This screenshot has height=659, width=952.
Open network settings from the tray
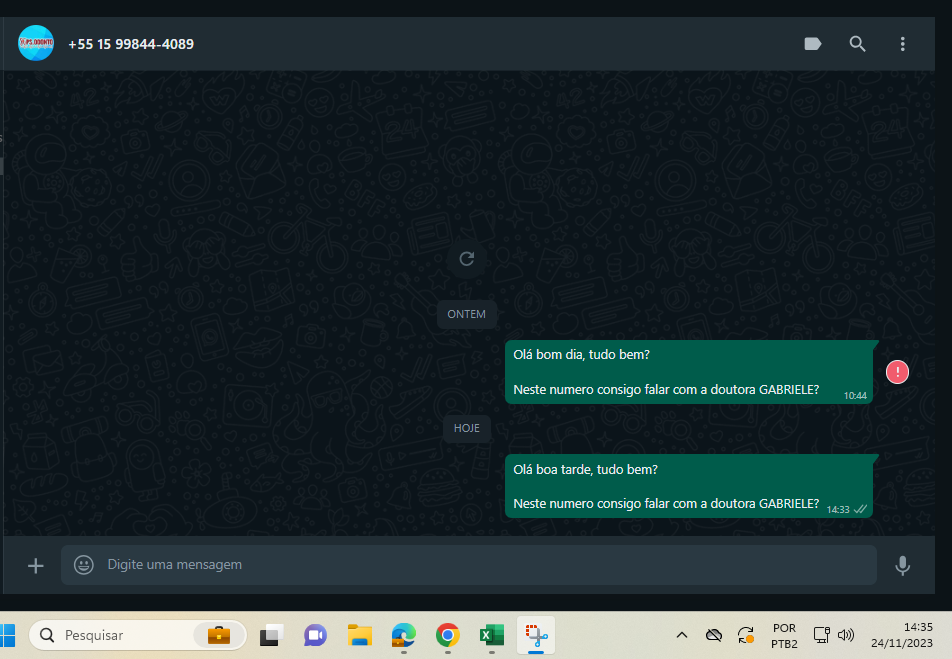(x=821, y=635)
